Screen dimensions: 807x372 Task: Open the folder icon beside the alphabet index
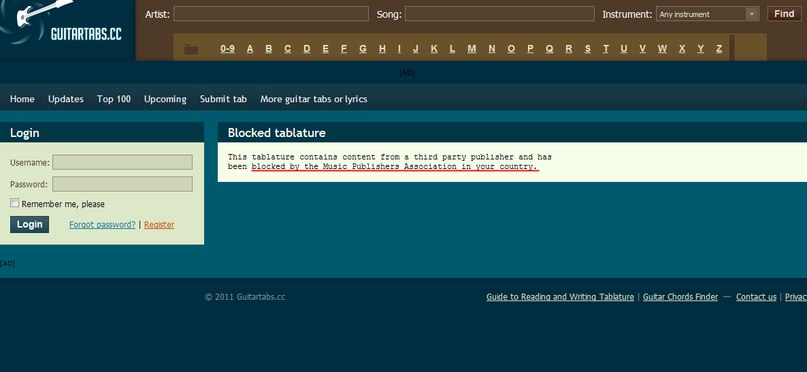pos(191,49)
